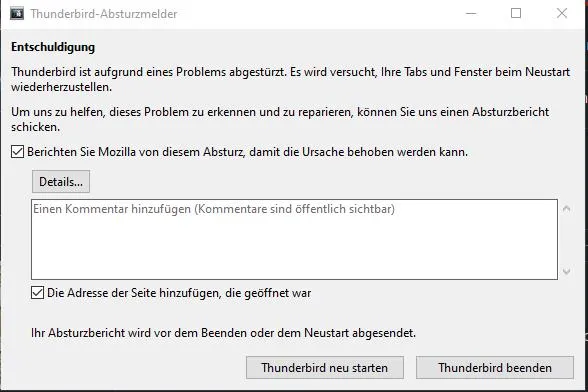The width and height of the screenshot is (588, 392).
Task: Click the 'Berichten Sie Mozilla' checkbox label text
Action: pos(248,152)
